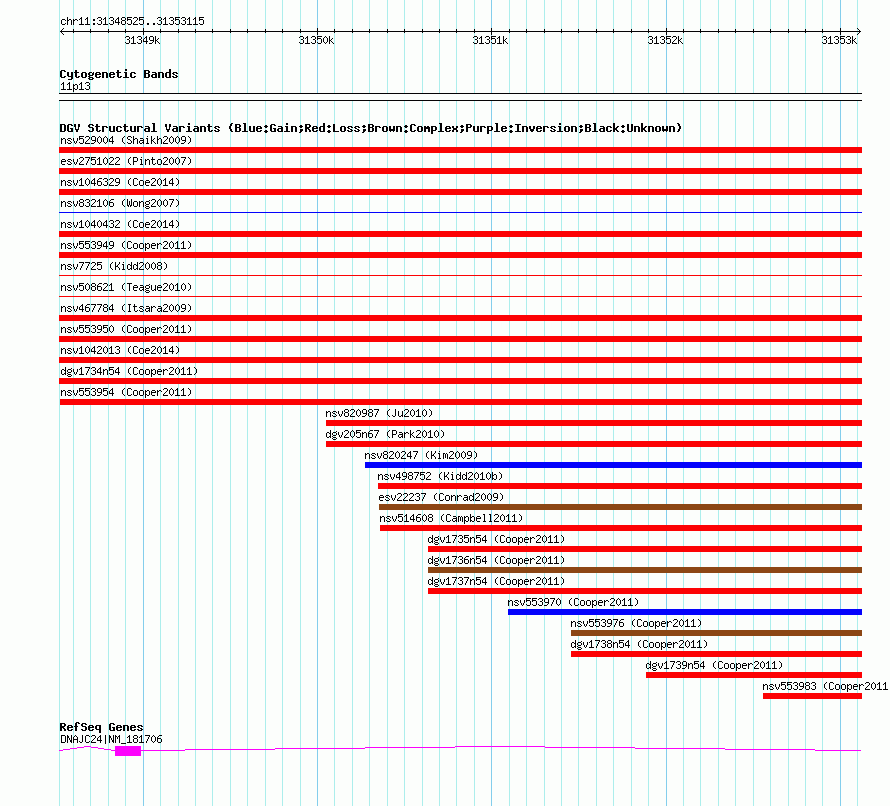Click the 31350k ruler tick label
Image resolution: width=890 pixels, height=806 pixels.
pyautogui.click(x=316, y=40)
